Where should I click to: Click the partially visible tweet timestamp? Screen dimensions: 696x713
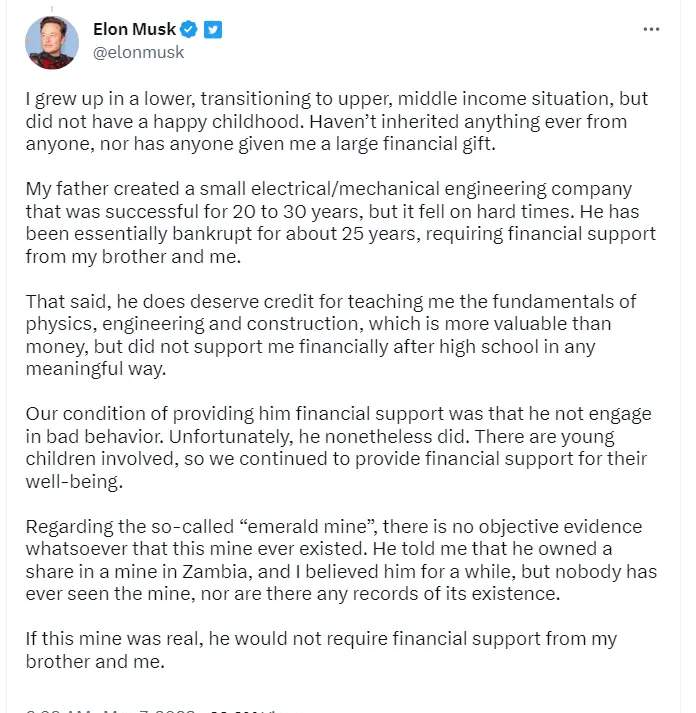(110, 710)
